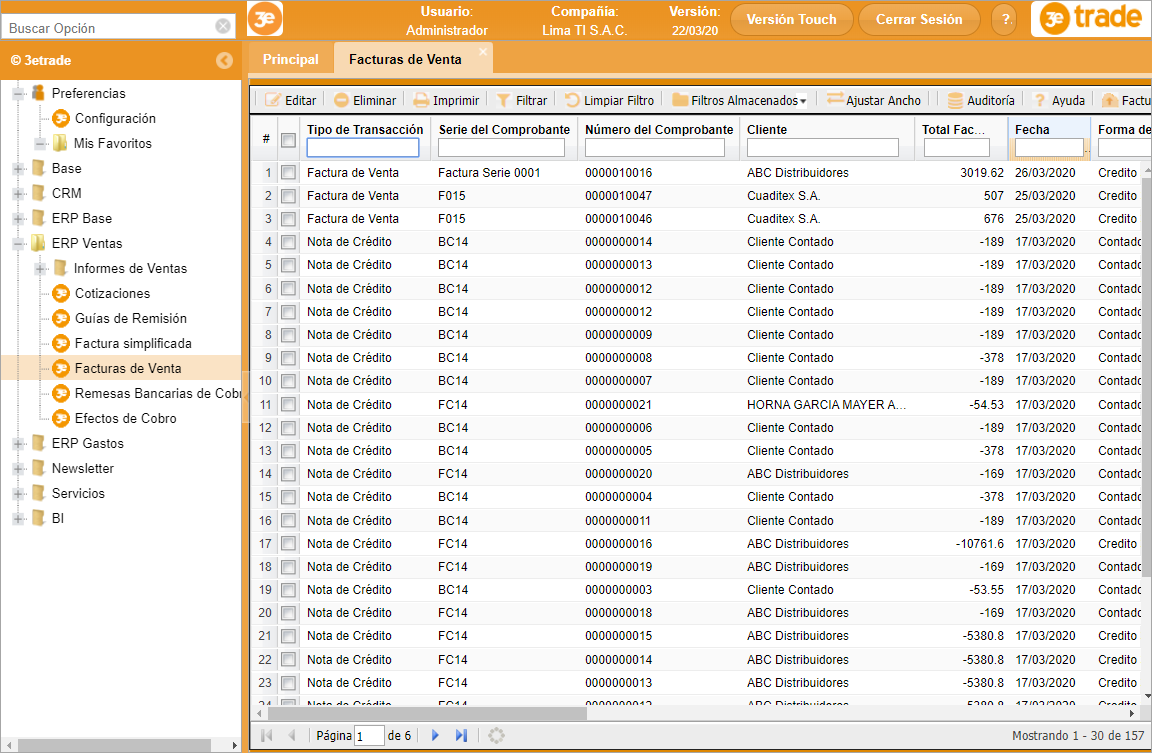Go to the next page of results

(x=435, y=735)
